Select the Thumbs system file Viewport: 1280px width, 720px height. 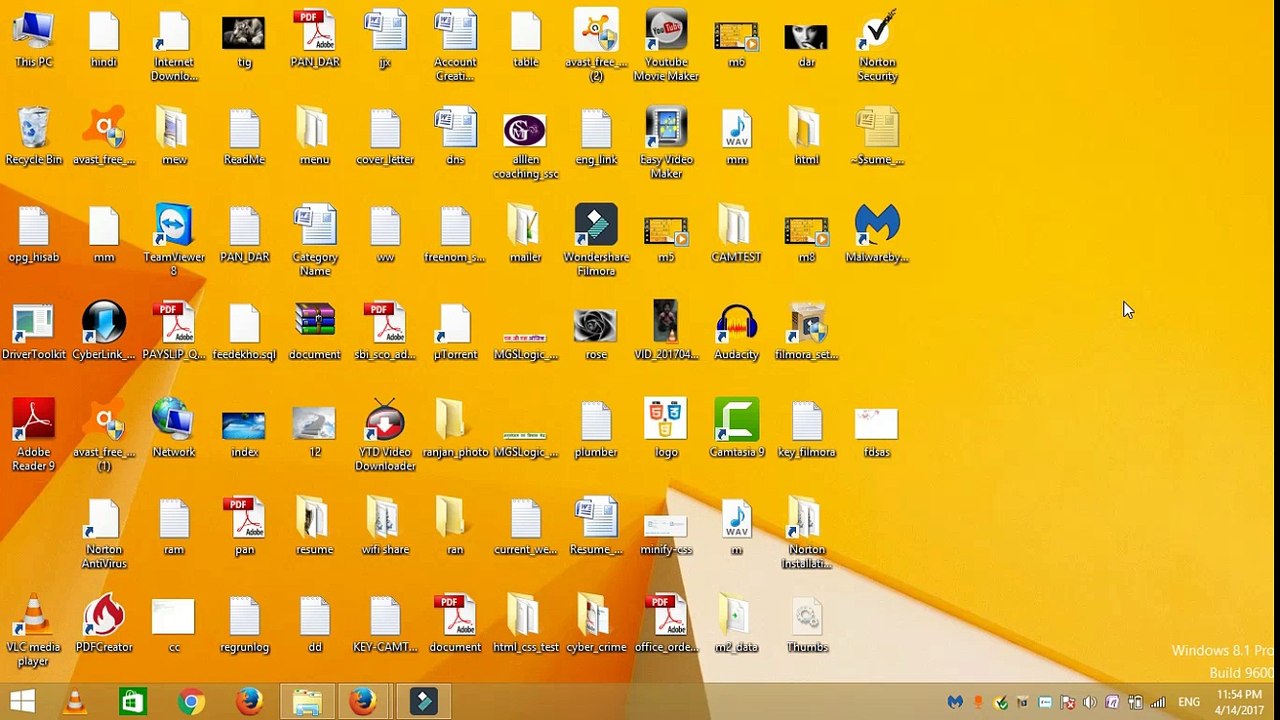click(807, 623)
